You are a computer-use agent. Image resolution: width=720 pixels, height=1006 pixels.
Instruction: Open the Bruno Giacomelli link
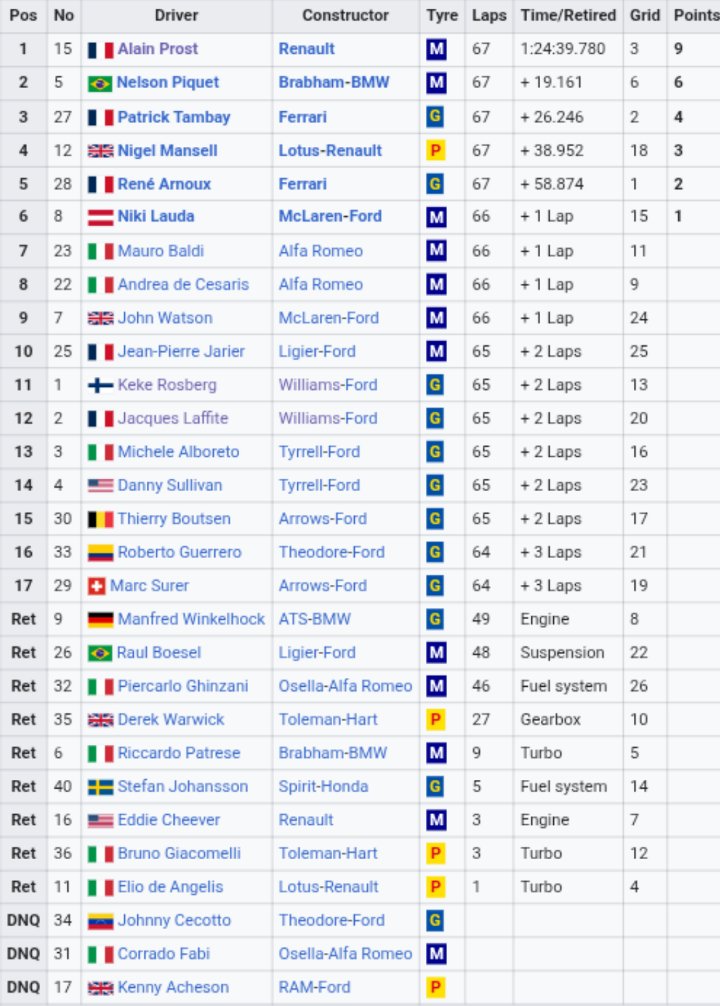click(179, 853)
